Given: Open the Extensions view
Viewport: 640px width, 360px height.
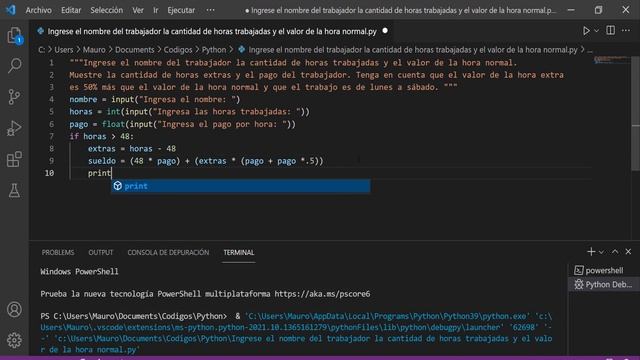Looking at the screenshot, I should coord(14,159).
